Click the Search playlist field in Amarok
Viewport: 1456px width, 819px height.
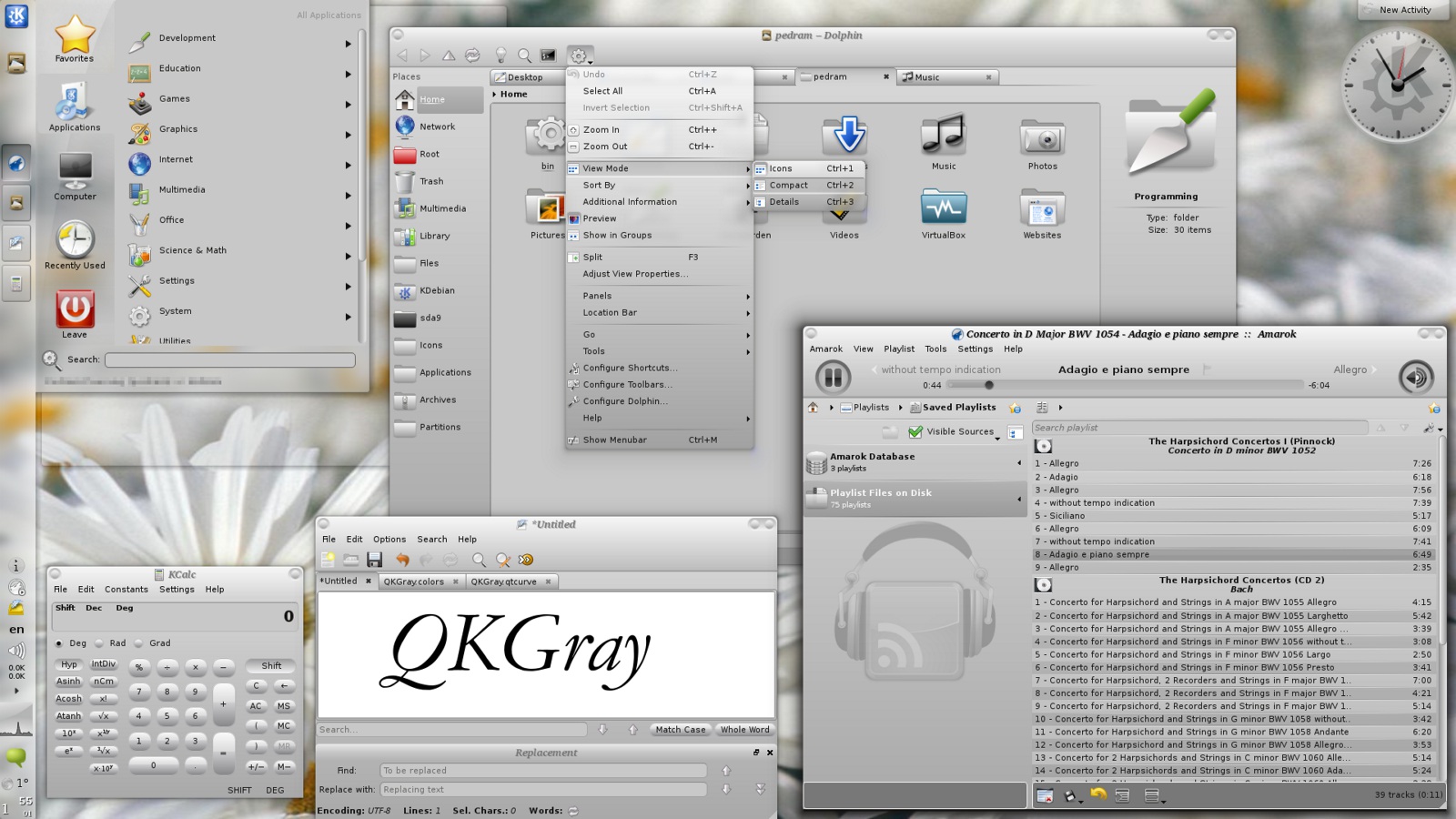click(x=1199, y=428)
